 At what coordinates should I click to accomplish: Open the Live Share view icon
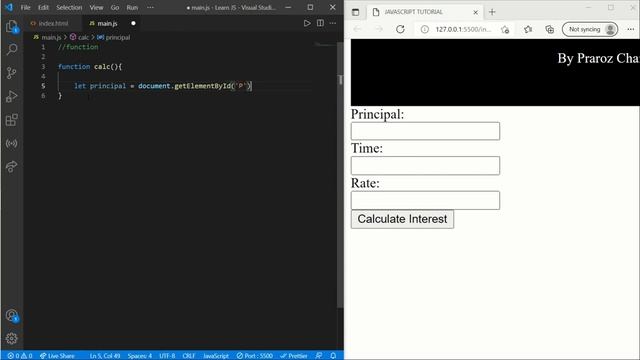point(12,167)
